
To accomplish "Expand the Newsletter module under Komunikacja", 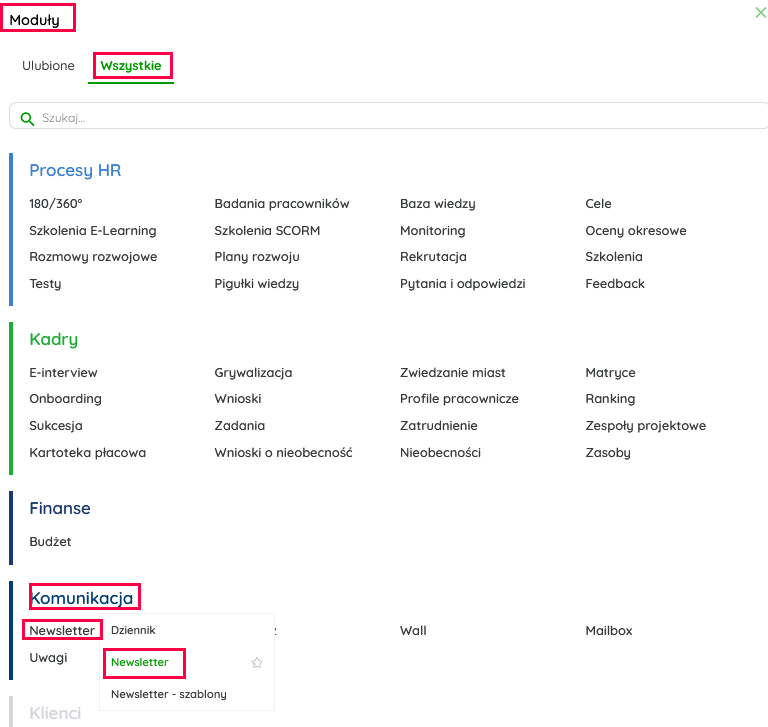I will pyautogui.click(x=62, y=631).
